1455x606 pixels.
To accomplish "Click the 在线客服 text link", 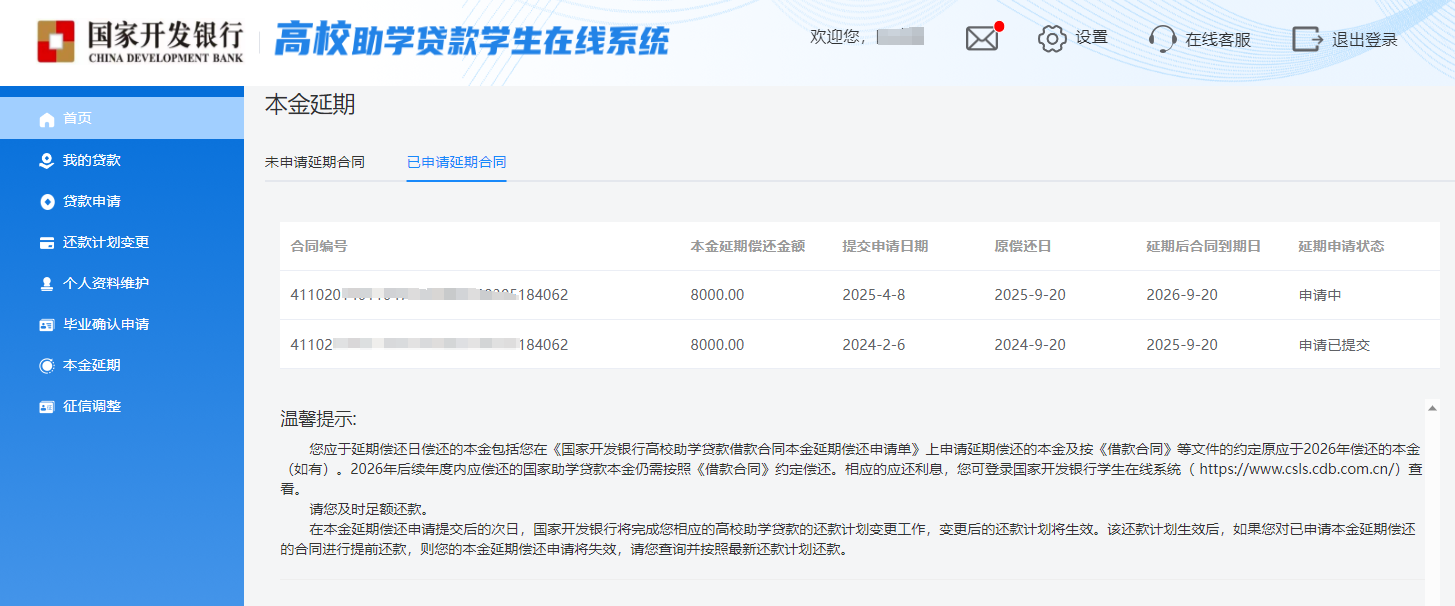I will coord(1217,40).
